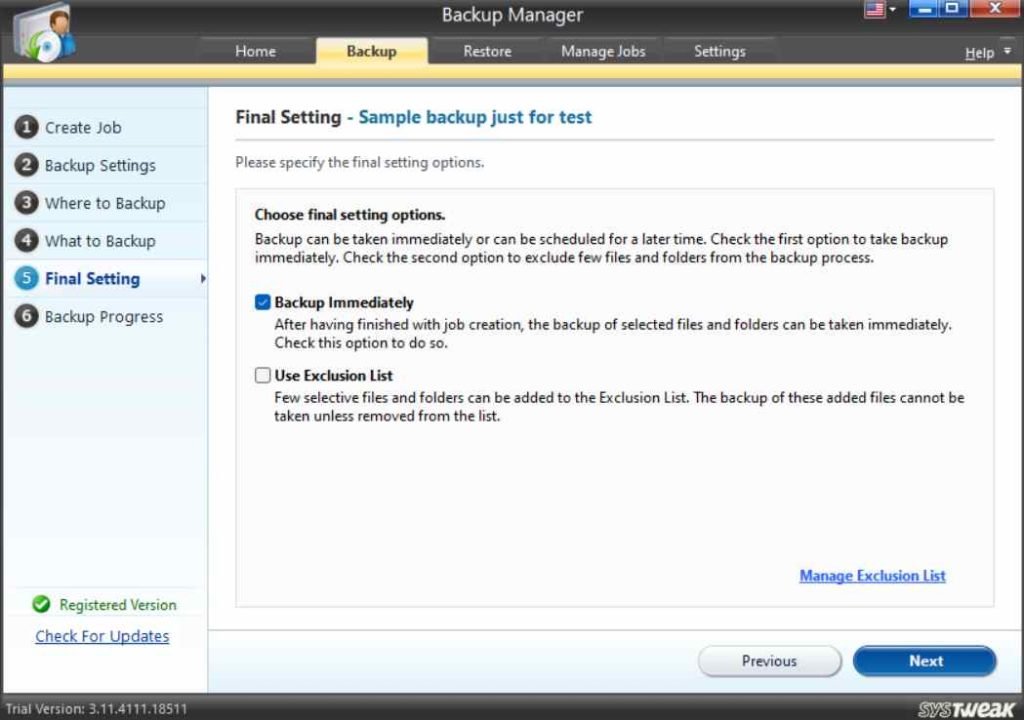Go to the Restore tab
This screenshot has height=720, width=1024.
tap(487, 51)
